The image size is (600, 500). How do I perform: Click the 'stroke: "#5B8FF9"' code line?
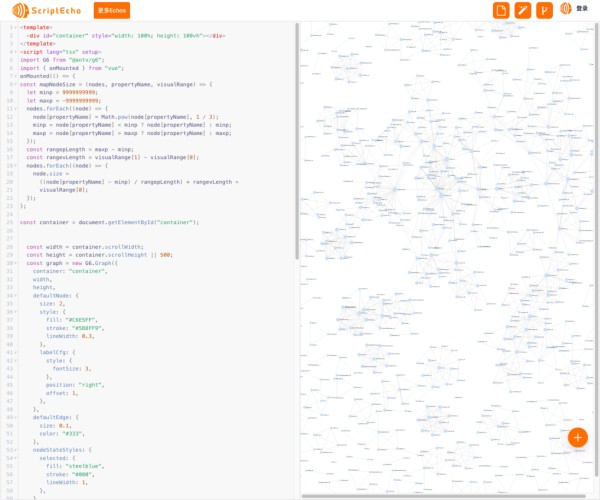(75, 328)
